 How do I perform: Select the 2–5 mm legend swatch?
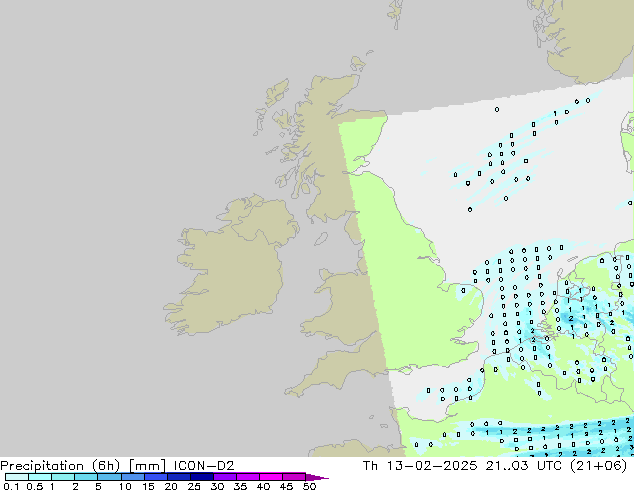click(x=86, y=477)
